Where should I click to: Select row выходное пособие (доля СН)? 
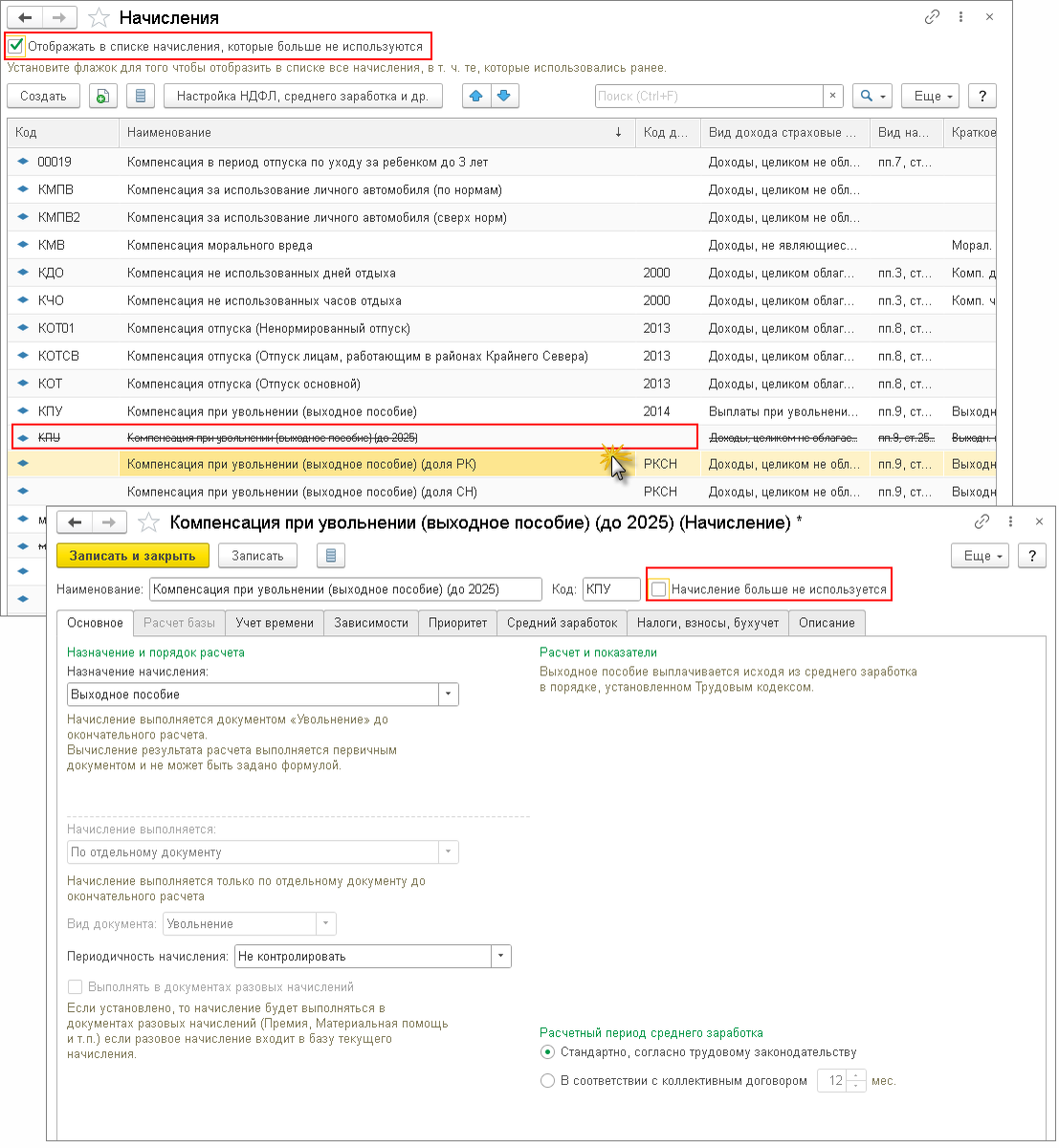click(x=501, y=492)
